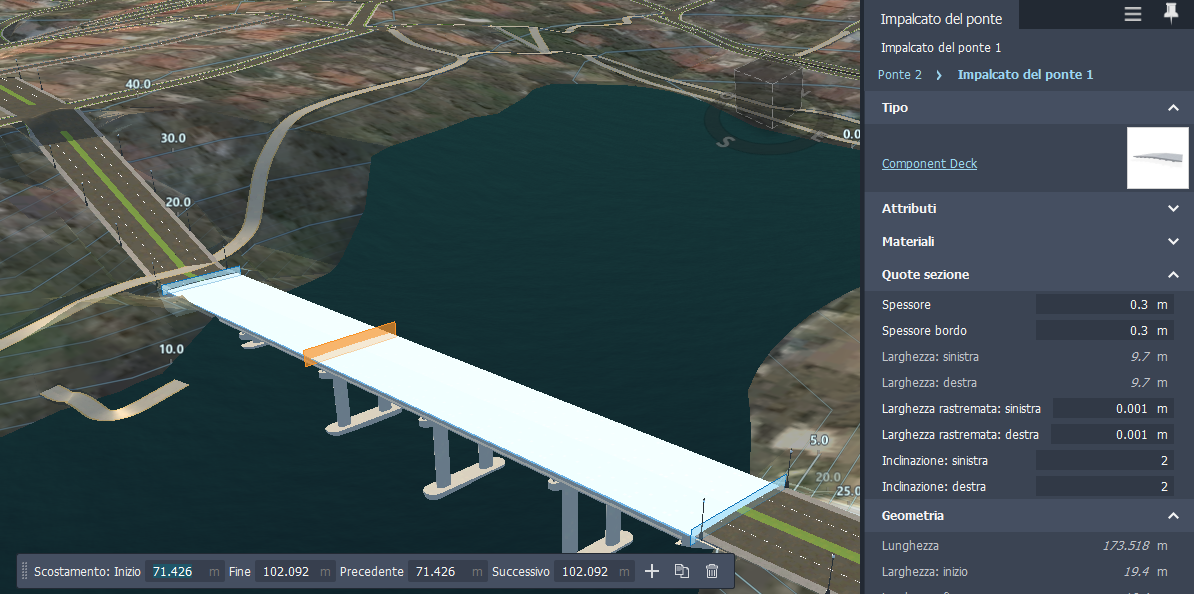Screen dimensions: 1194x594
Task: Select the blue end edge of deck
Action: pos(739,509)
